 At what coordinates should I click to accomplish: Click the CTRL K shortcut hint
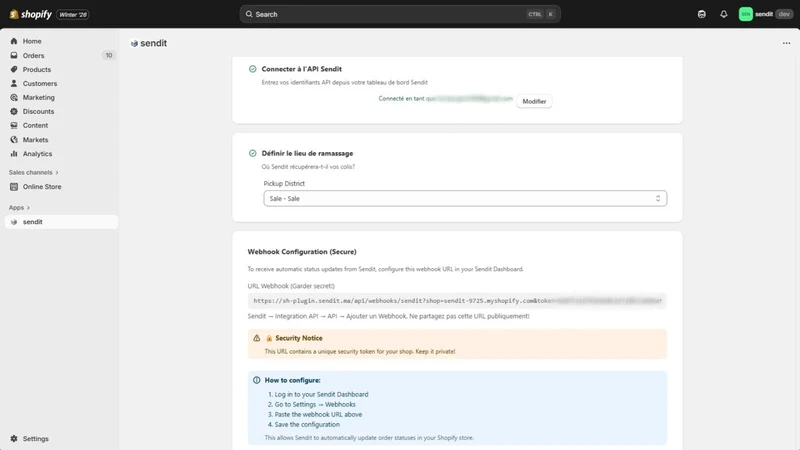(541, 14)
